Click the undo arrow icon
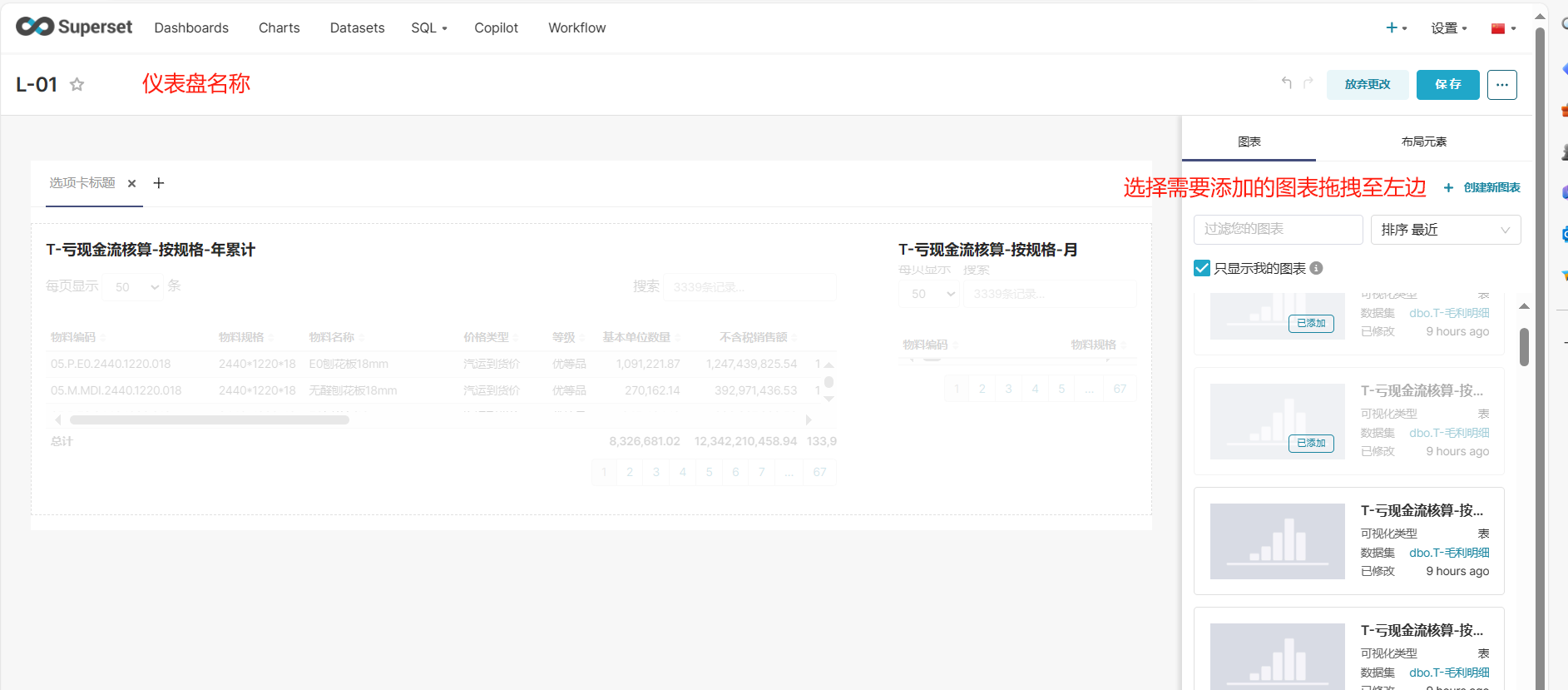This screenshot has width=1568, height=690. click(1287, 82)
